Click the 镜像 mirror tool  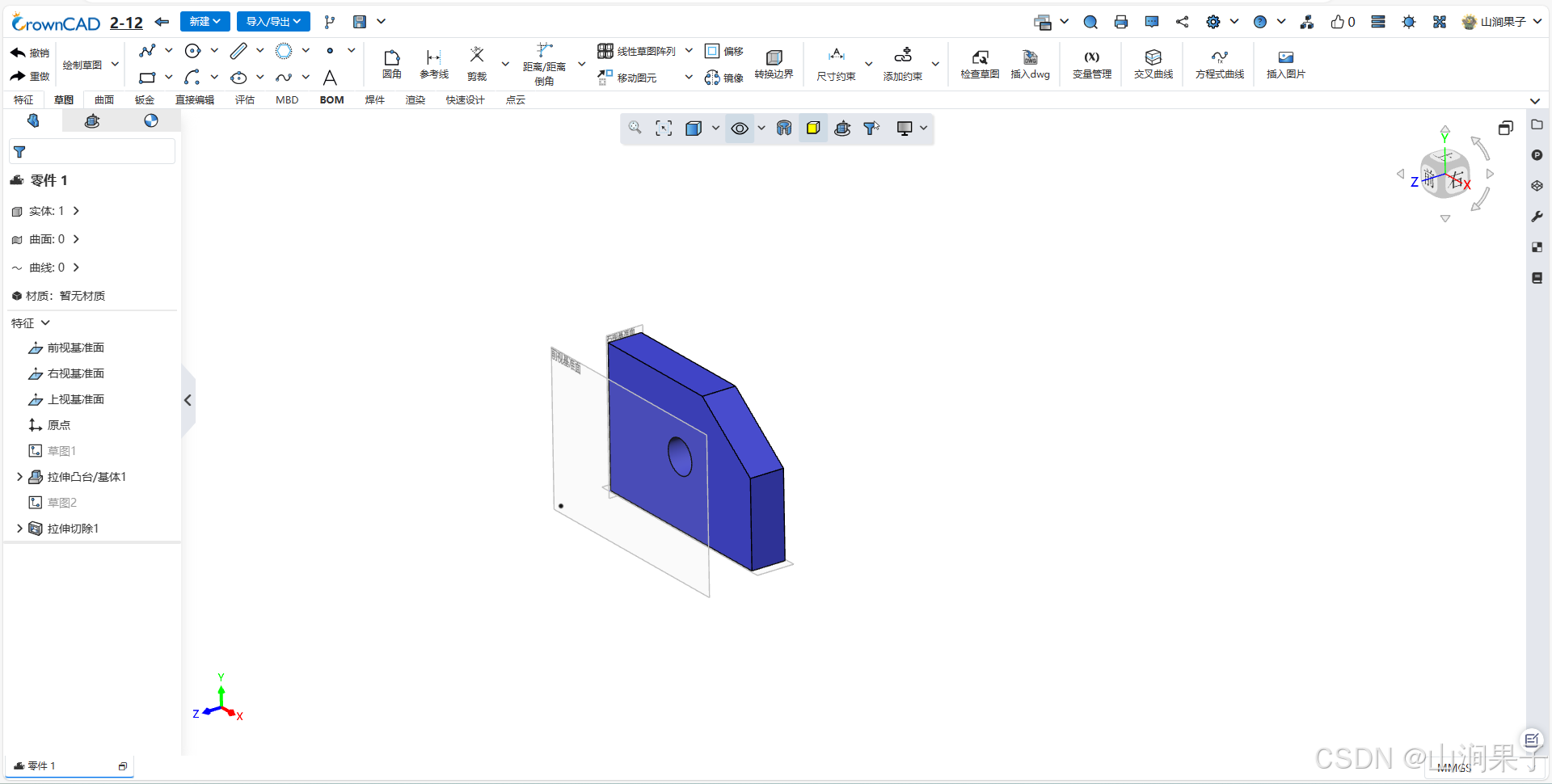[724, 78]
